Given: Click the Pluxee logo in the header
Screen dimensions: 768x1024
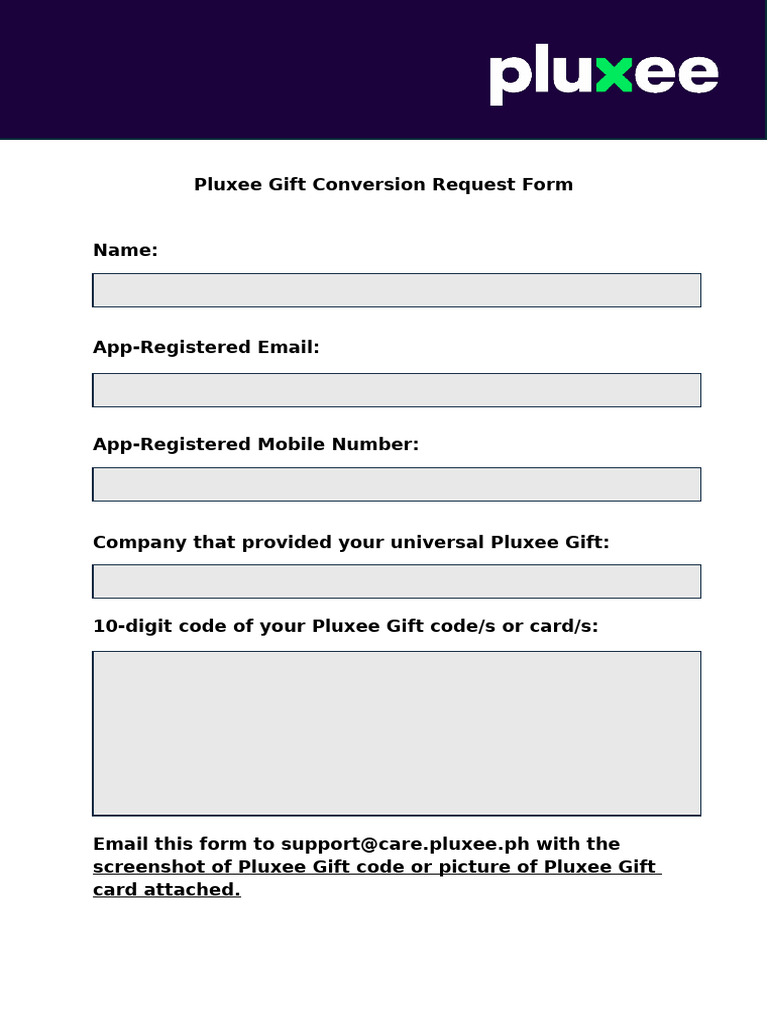Looking at the screenshot, I should (x=603, y=76).
